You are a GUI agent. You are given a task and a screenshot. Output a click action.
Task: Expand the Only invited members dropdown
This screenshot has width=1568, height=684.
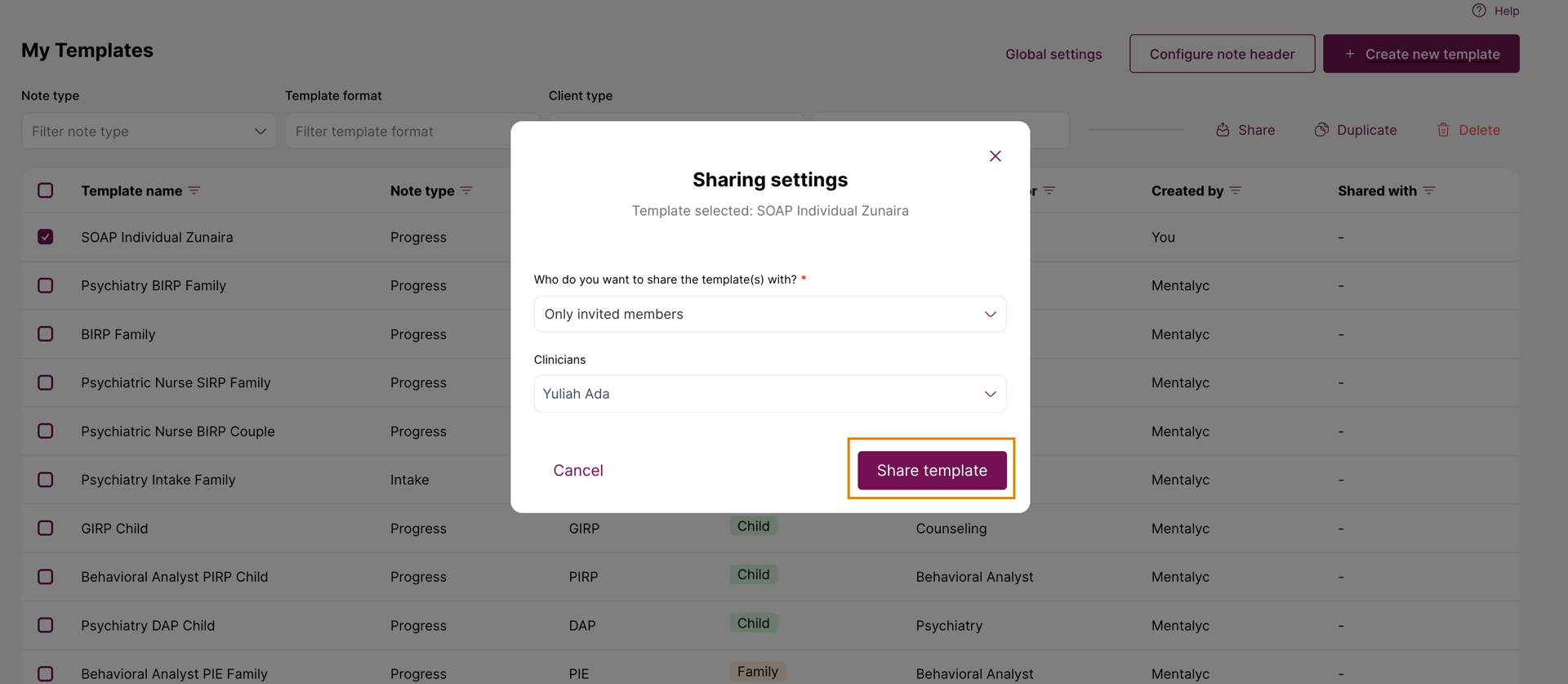[770, 314]
